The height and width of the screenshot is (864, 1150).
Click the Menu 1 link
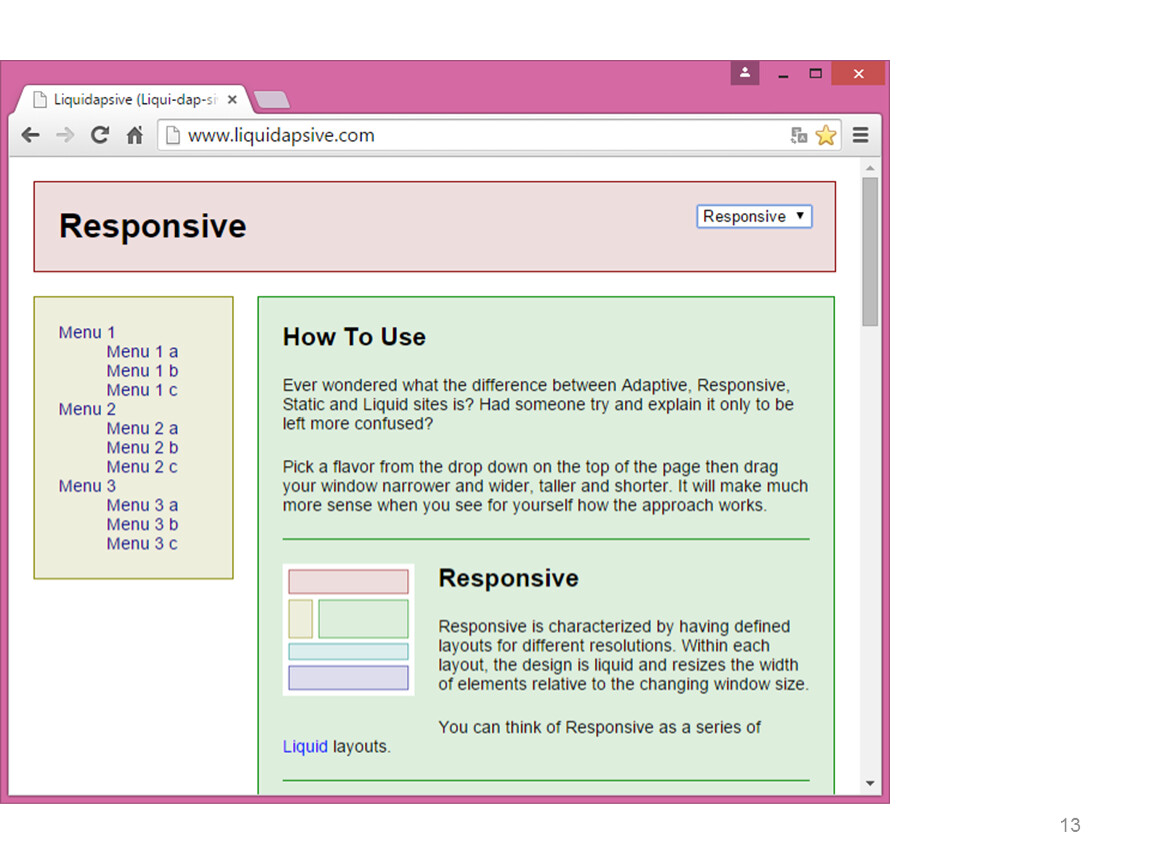click(x=87, y=333)
